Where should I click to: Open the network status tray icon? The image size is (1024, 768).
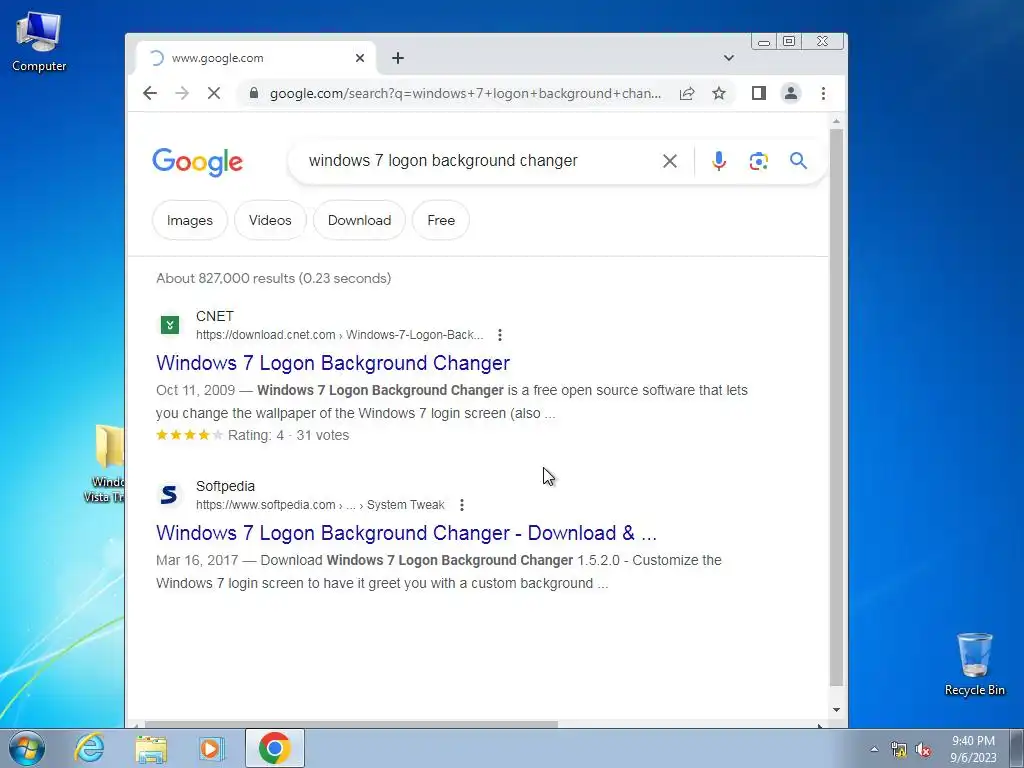pos(899,749)
